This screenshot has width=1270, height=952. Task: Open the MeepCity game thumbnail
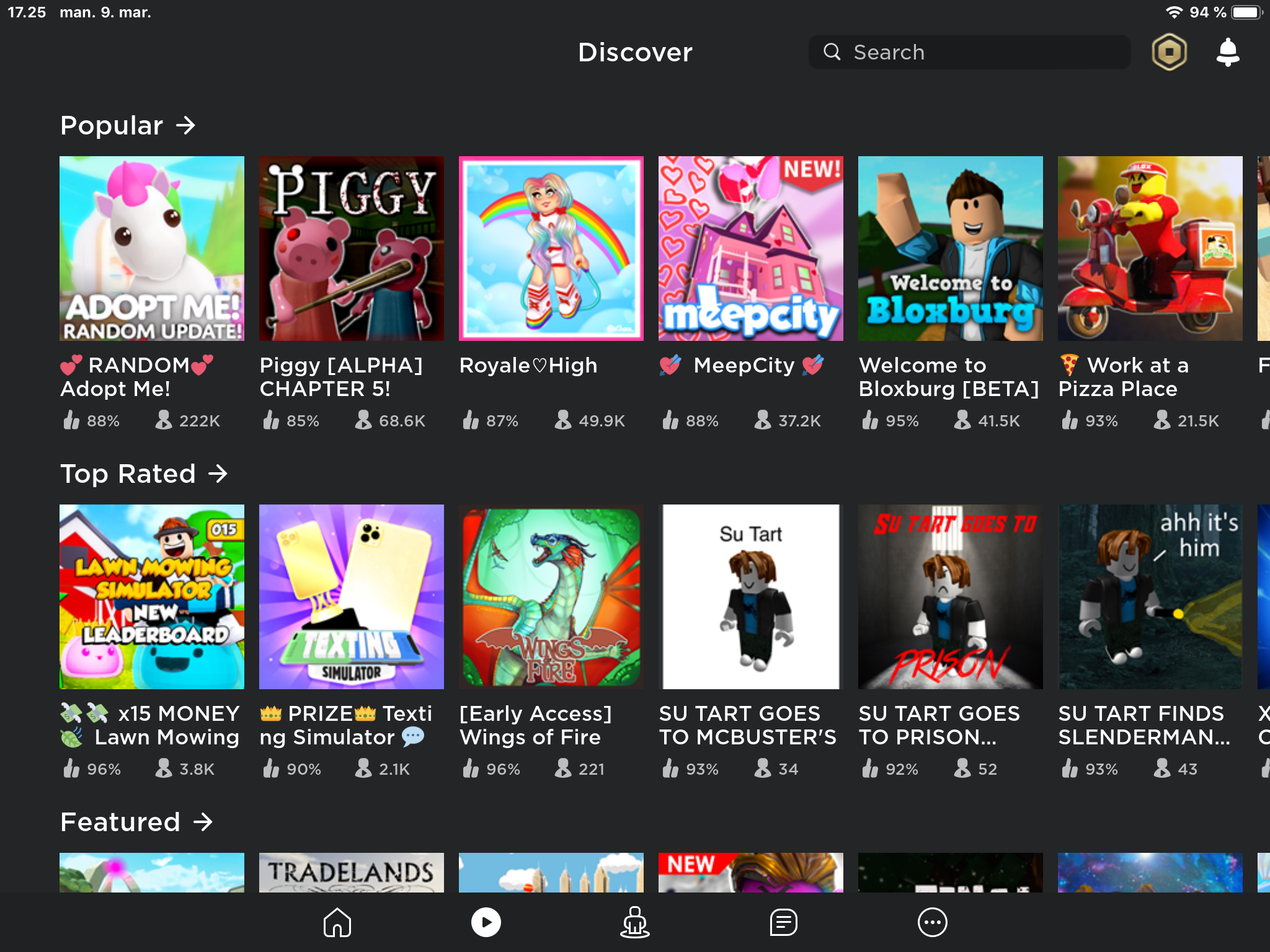click(x=751, y=249)
